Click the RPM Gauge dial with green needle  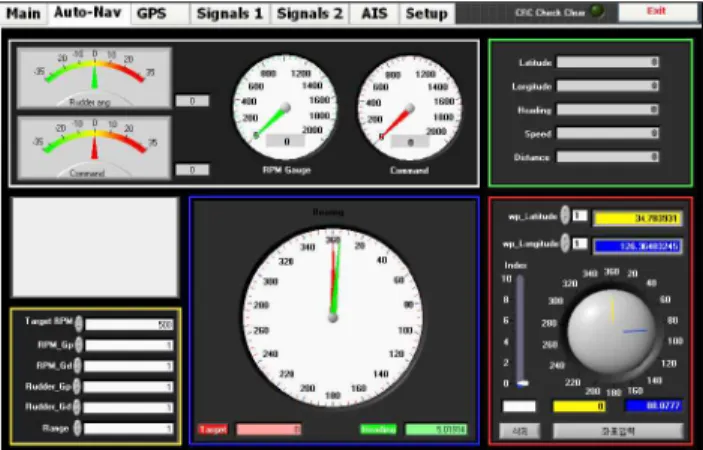pyautogui.click(x=284, y=108)
